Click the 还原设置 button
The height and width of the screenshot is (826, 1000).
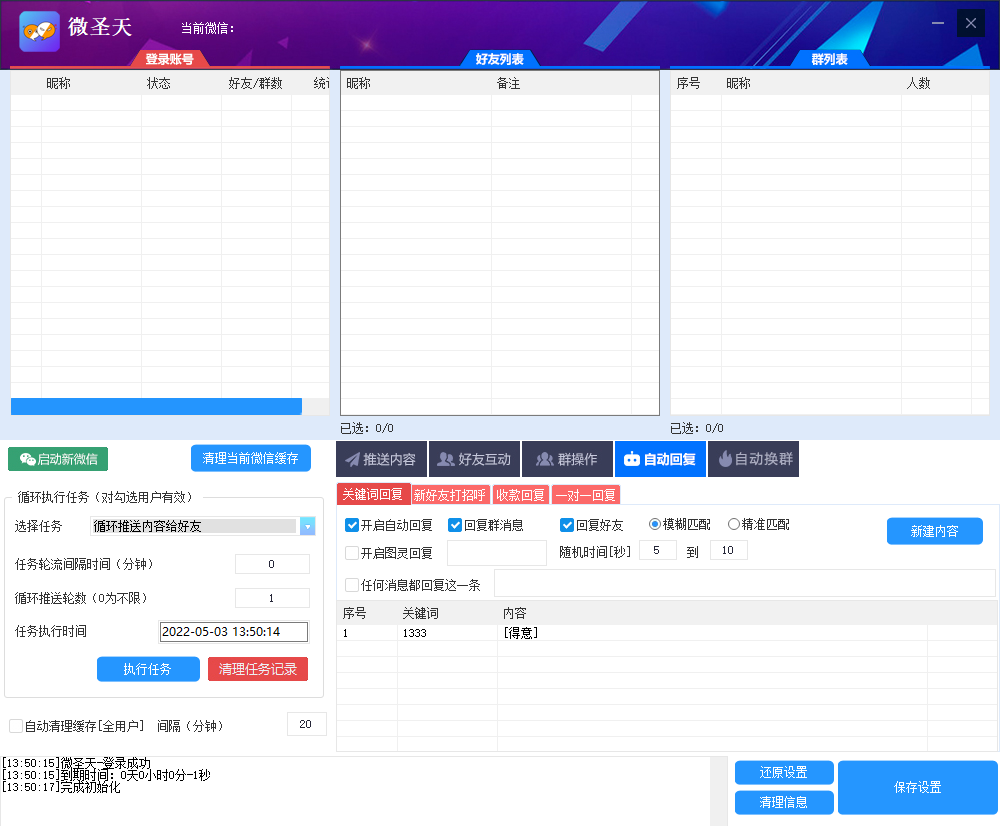tap(784, 772)
